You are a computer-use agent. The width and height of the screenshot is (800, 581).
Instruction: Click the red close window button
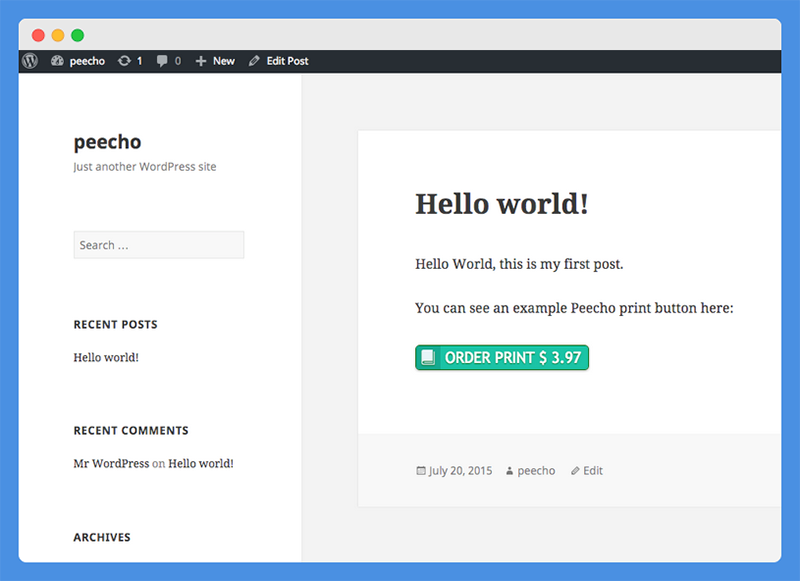click(38, 35)
